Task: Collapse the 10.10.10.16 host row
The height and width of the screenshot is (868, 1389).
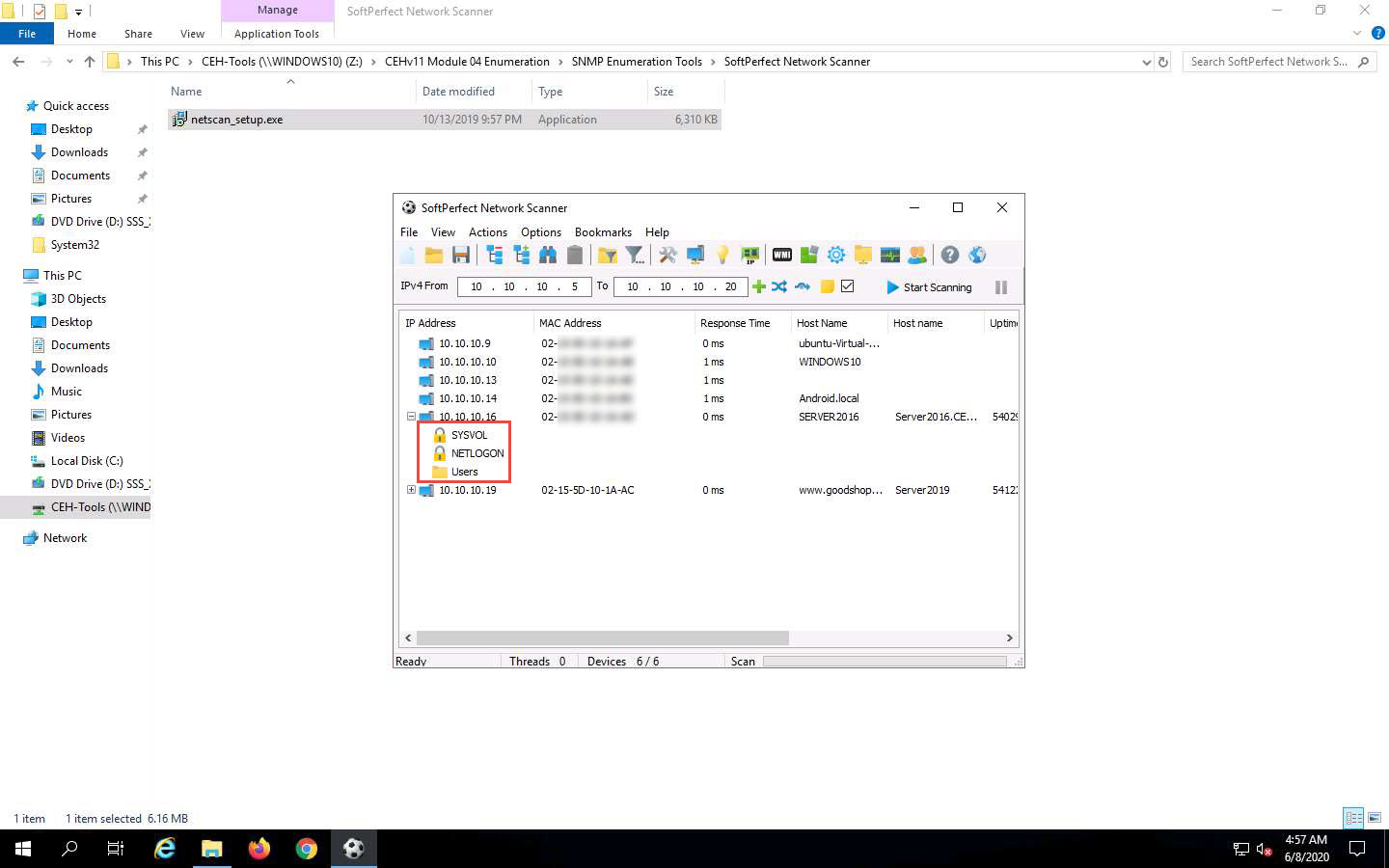Action: (x=411, y=417)
